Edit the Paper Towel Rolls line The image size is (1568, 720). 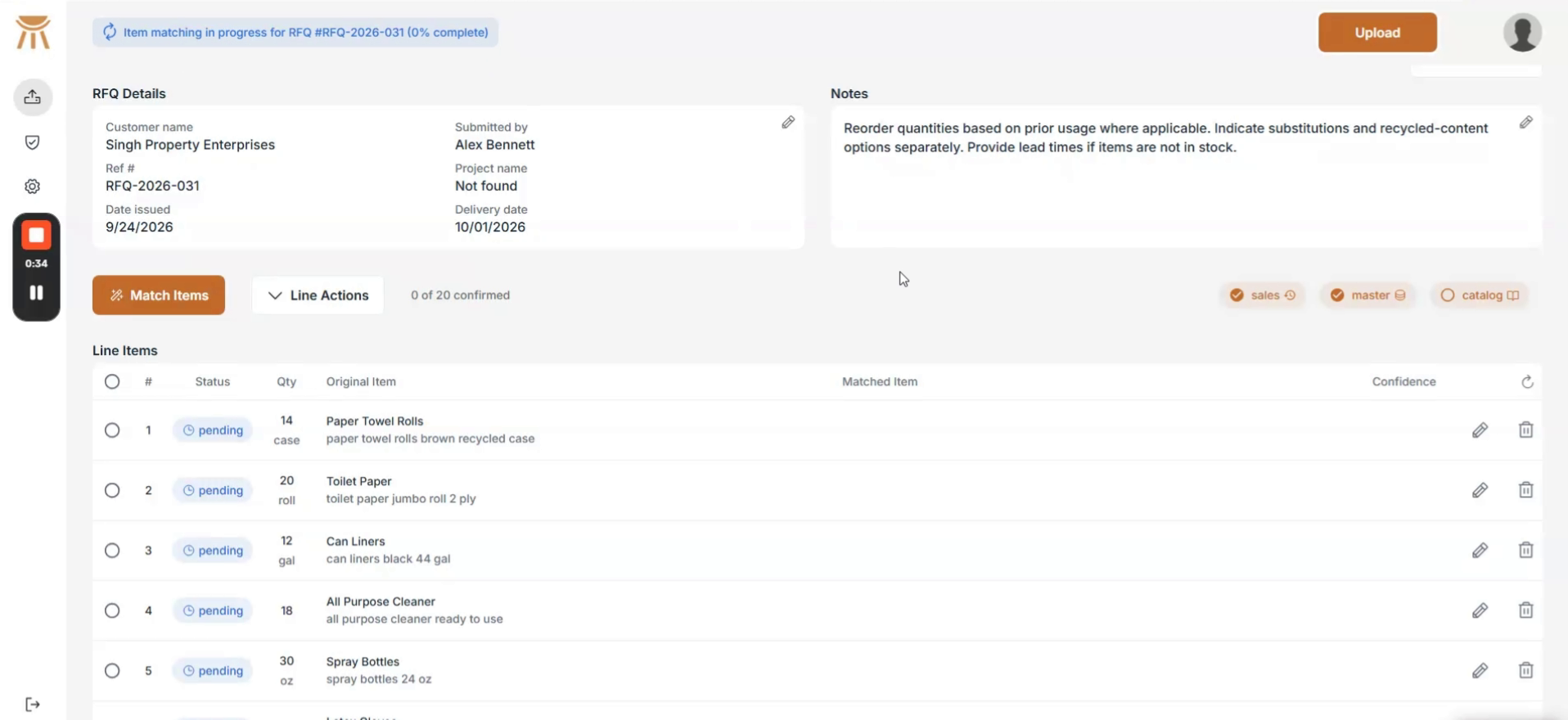(x=1480, y=430)
